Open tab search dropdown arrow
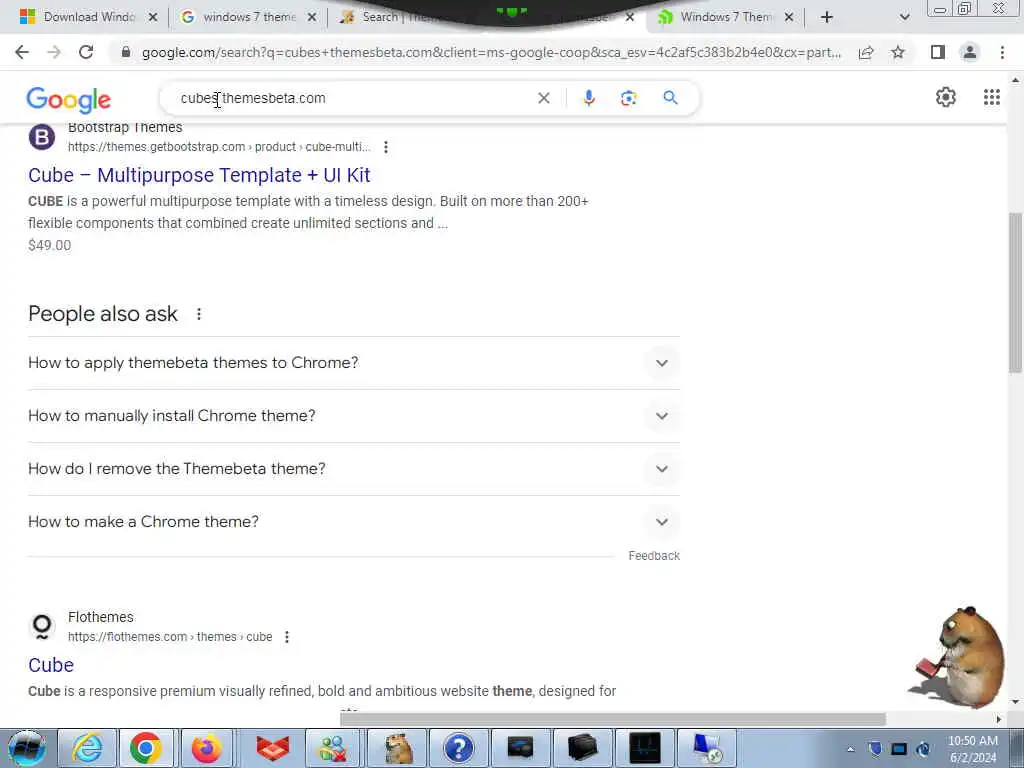The width and height of the screenshot is (1024, 768). click(904, 18)
